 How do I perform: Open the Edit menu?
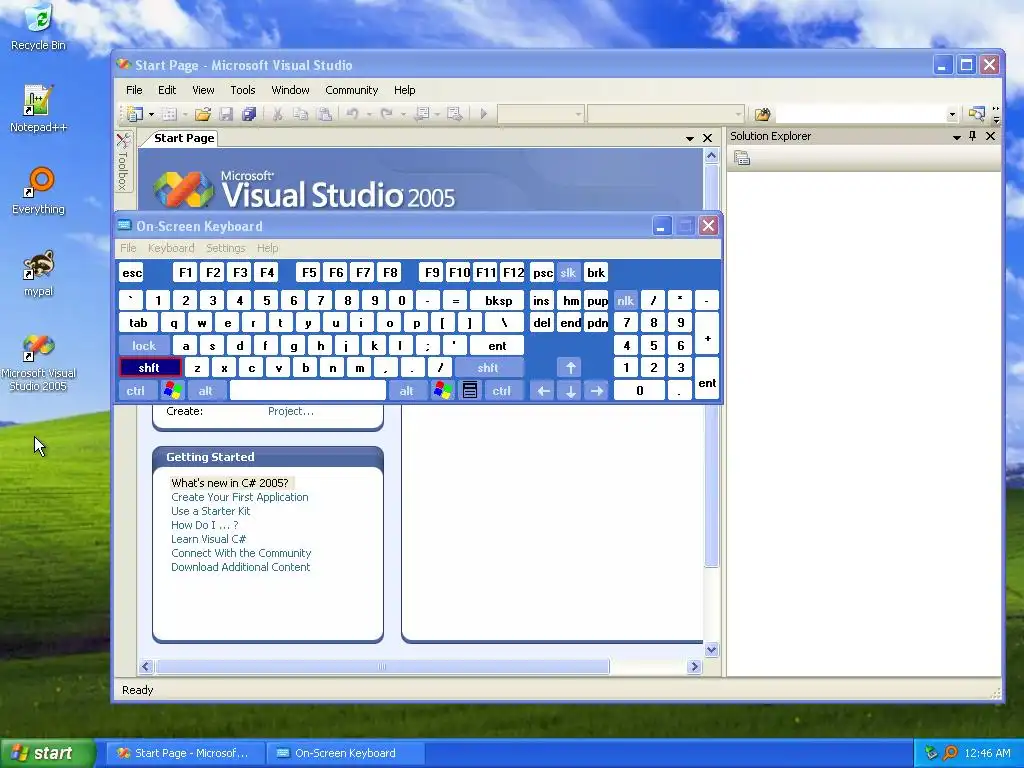tap(167, 90)
